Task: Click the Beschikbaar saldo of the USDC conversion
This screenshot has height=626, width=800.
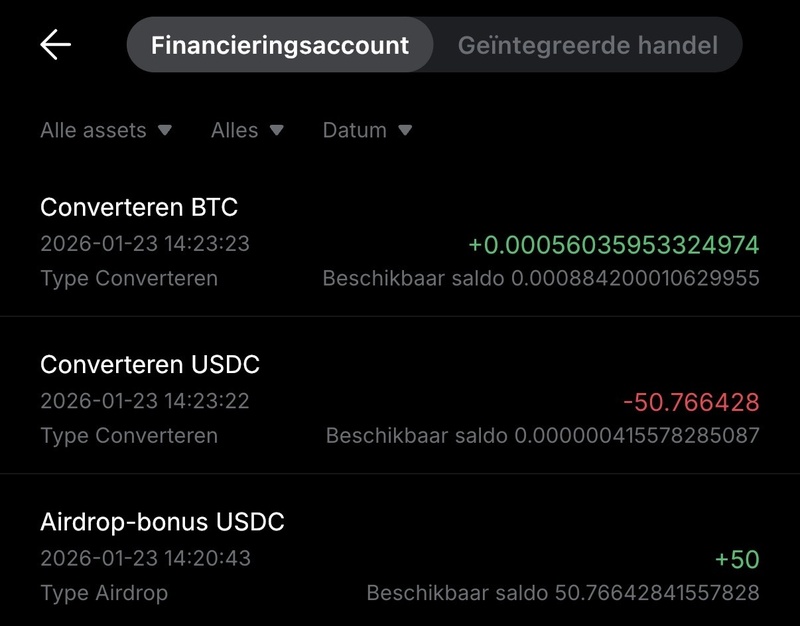Action: 542,435
